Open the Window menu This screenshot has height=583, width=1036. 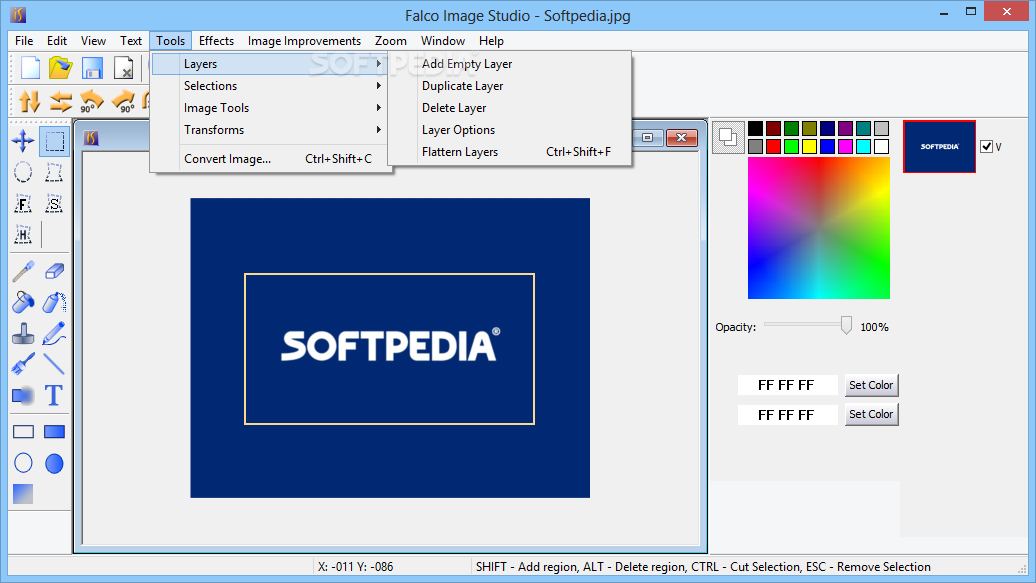(x=443, y=41)
